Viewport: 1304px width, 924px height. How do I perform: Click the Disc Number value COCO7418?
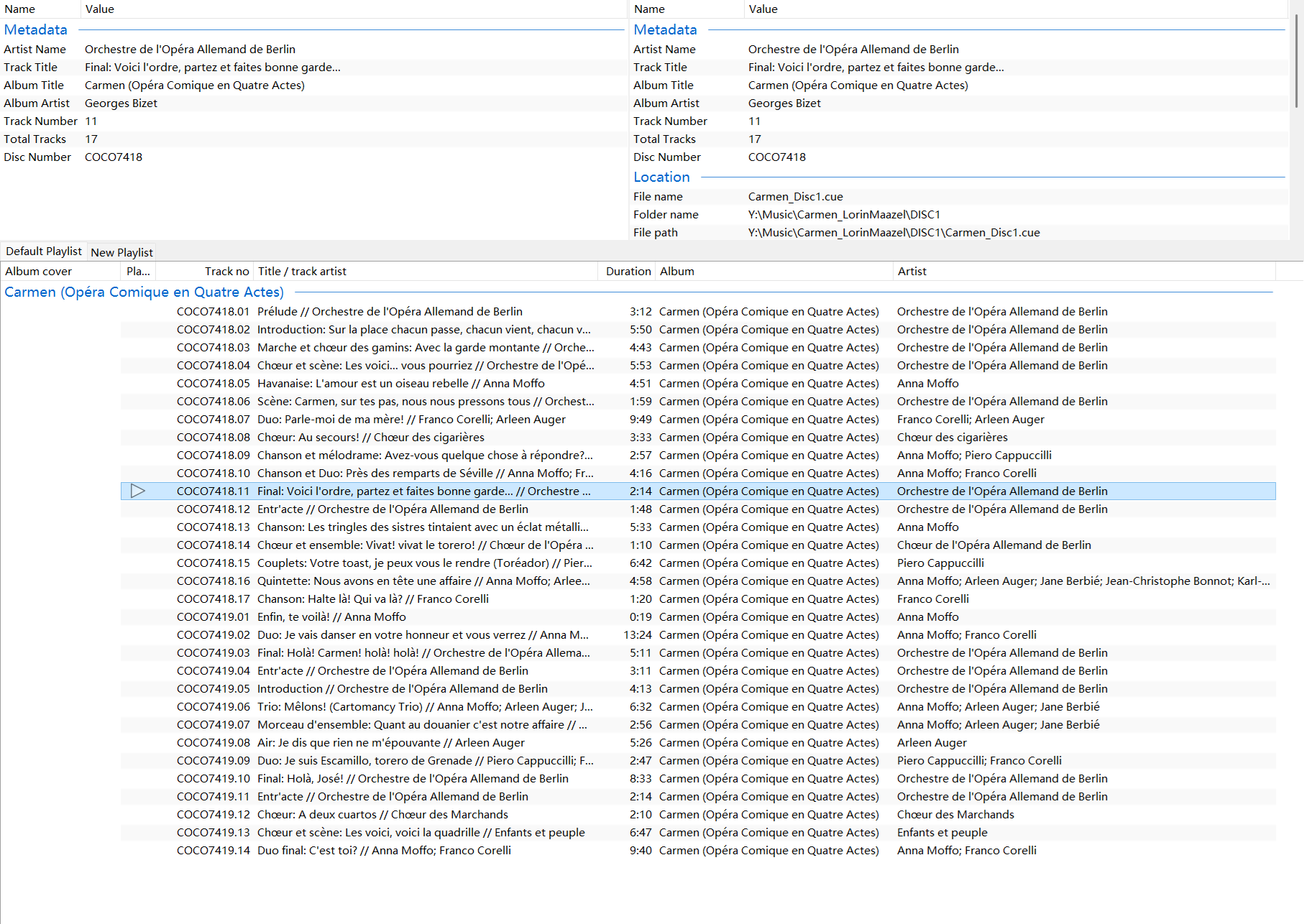(113, 157)
